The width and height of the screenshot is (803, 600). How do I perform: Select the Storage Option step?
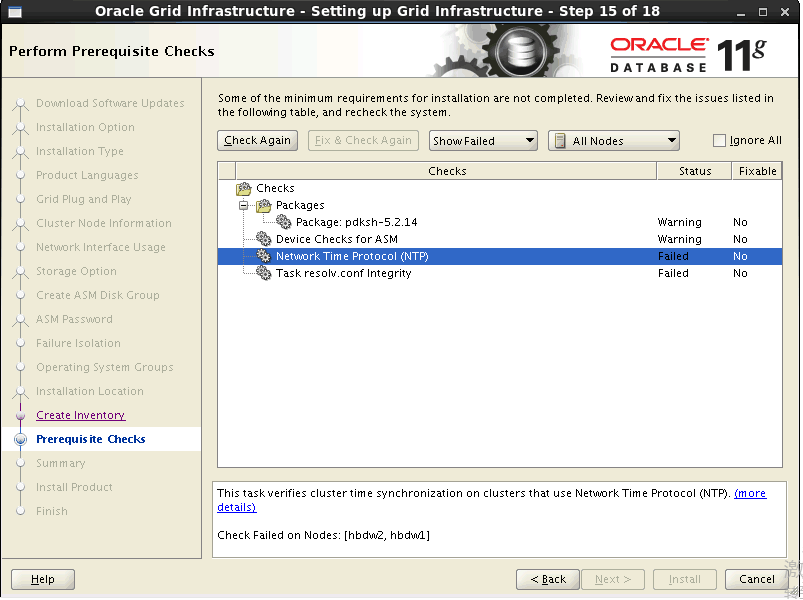[76, 271]
